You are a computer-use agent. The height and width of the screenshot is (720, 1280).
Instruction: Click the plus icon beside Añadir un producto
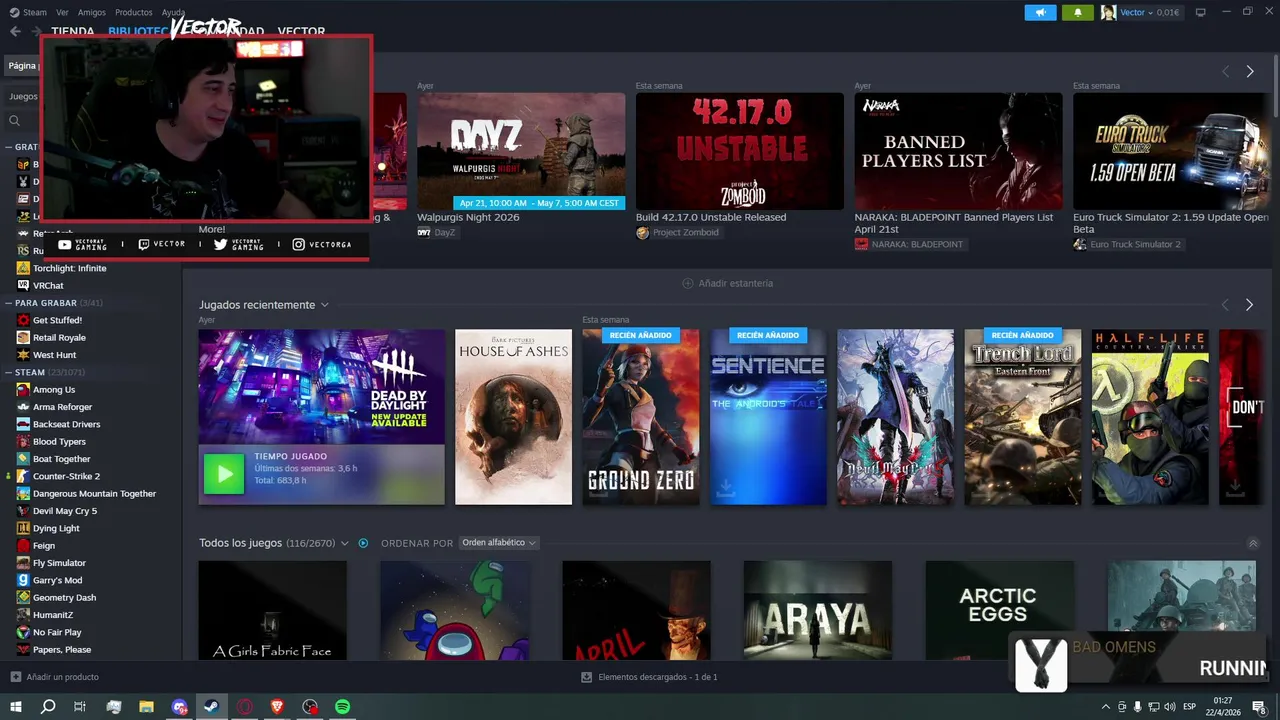coord(15,677)
